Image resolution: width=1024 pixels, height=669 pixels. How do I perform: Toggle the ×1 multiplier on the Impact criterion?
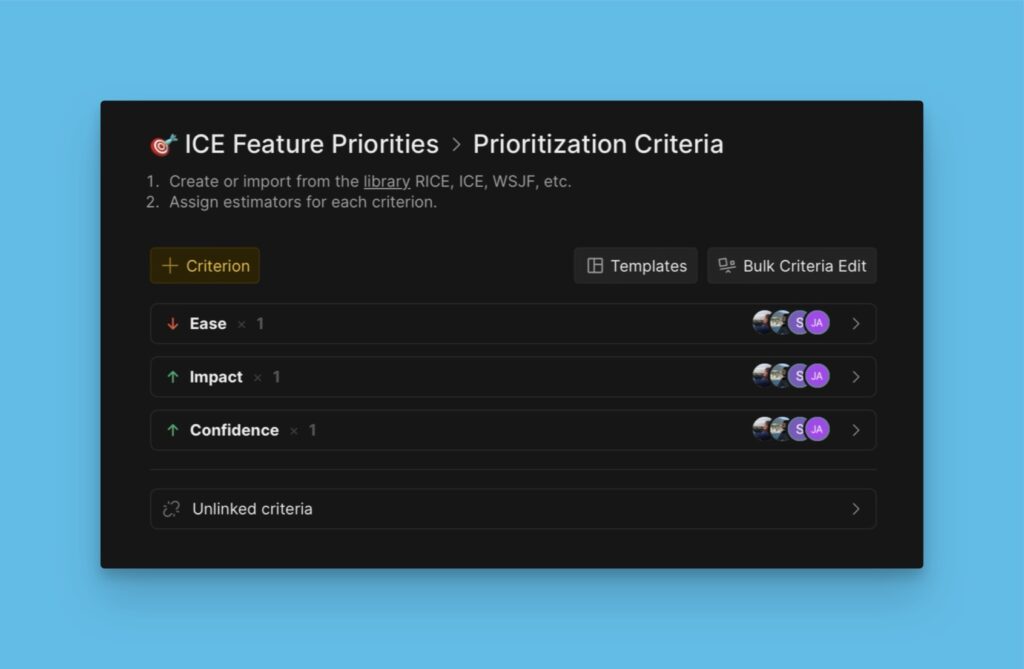pos(268,377)
